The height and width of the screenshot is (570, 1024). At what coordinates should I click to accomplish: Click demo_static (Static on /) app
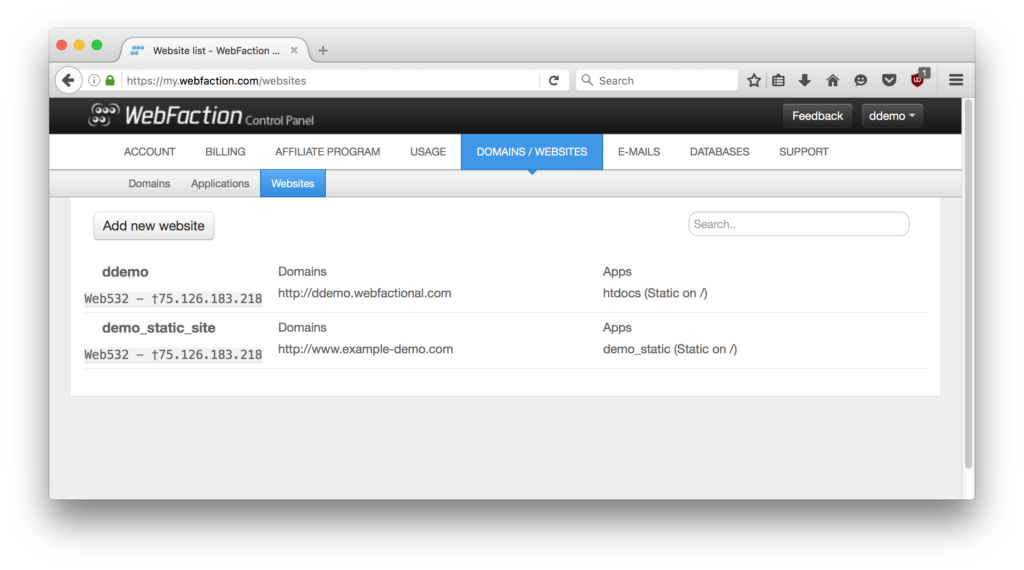pyautogui.click(x=670, y=349)
